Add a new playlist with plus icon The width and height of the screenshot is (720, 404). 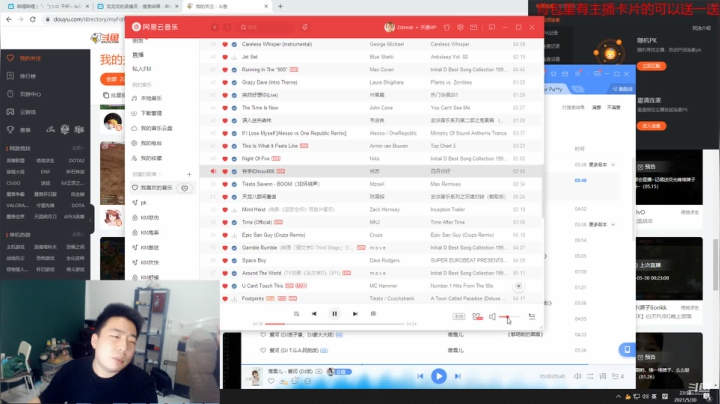click(189, 174)
